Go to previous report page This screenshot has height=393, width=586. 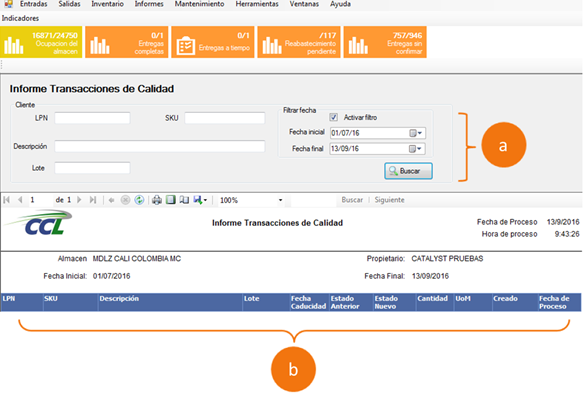[x=20, y=200]
